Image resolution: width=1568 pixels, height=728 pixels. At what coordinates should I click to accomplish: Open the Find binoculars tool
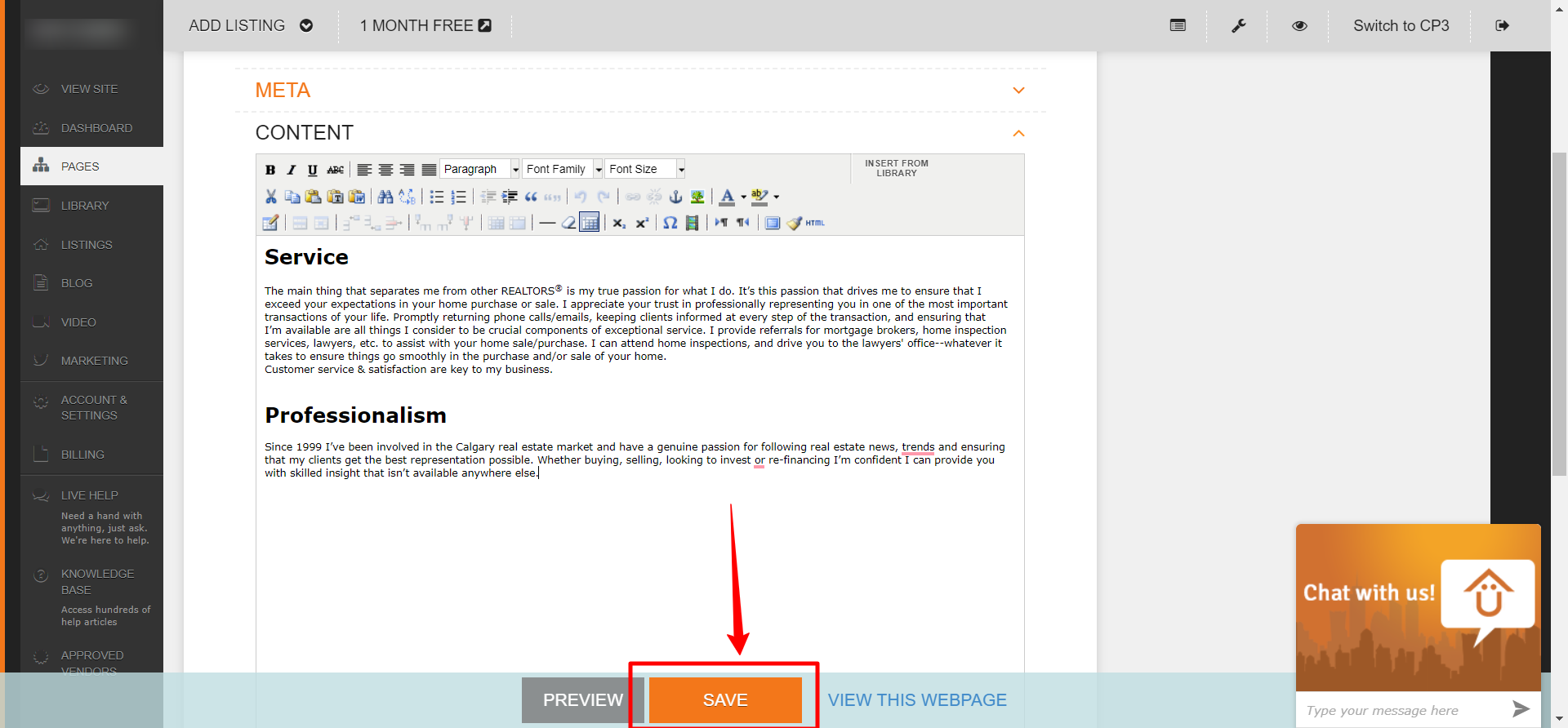point(385,197)
